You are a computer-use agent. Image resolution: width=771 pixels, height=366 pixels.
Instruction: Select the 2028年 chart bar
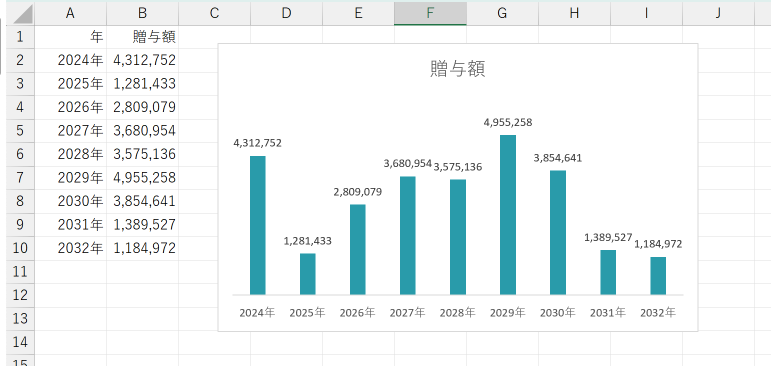(458, 237)
